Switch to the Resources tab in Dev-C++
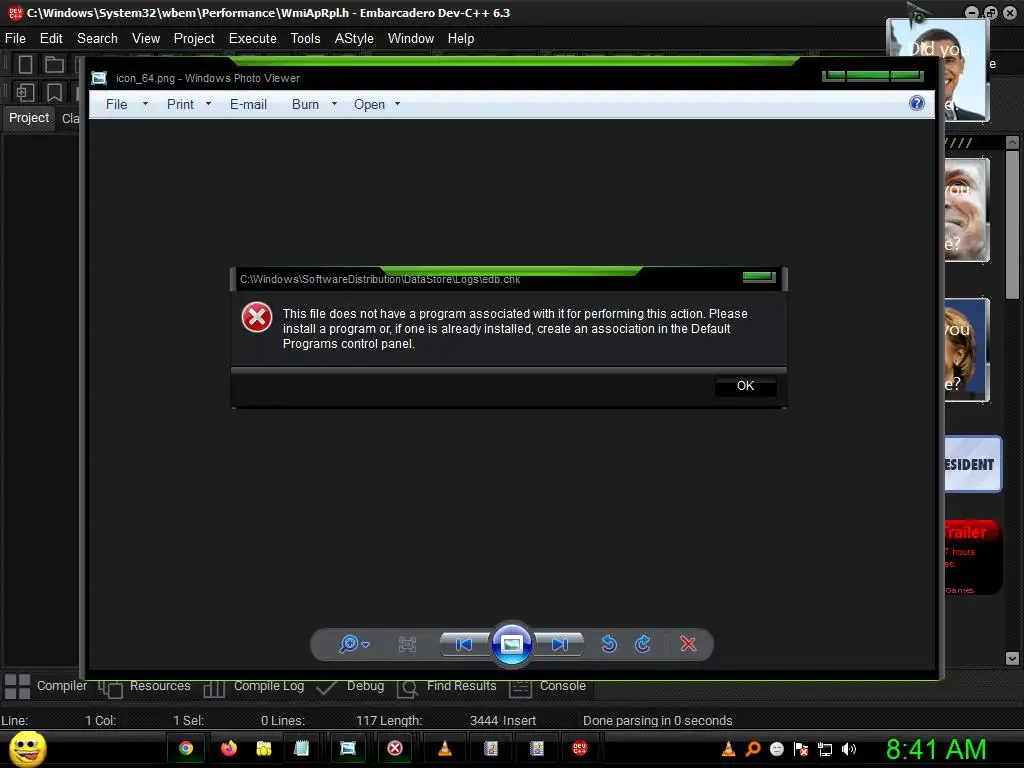 144,686
